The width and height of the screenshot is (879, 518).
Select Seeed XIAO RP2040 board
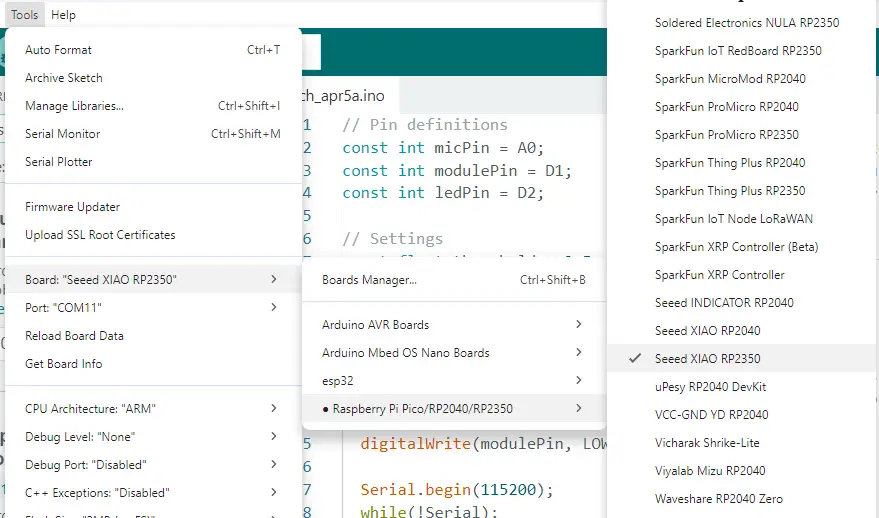coord(707,330)
